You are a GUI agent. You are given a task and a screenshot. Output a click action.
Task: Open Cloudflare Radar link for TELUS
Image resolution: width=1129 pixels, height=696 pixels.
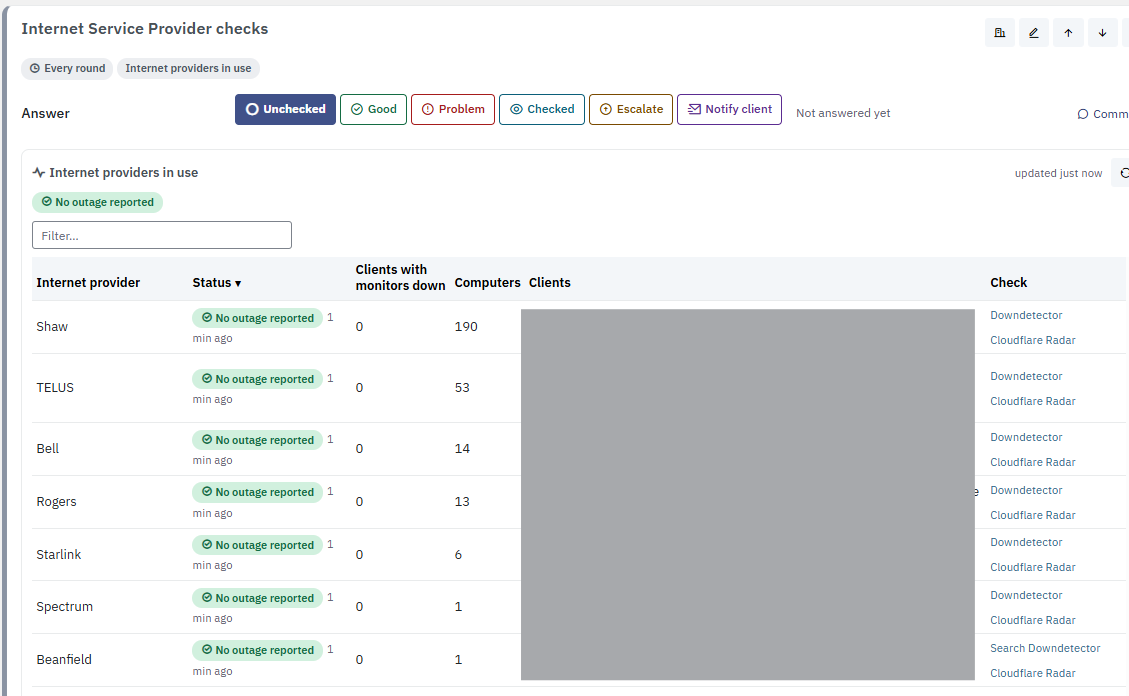(1033, 402)
